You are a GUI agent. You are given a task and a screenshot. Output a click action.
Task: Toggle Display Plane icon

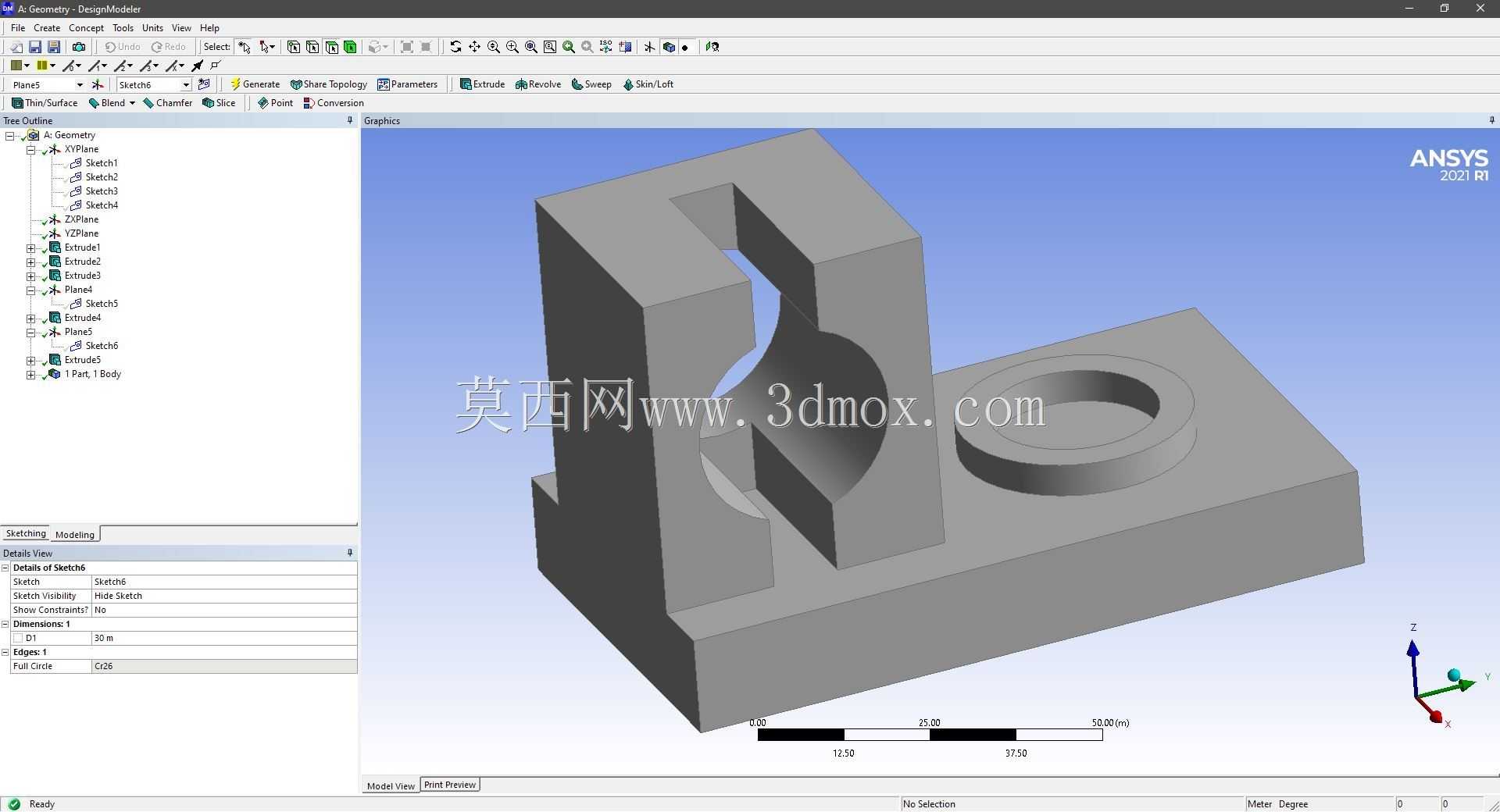(x=649, y=47)
